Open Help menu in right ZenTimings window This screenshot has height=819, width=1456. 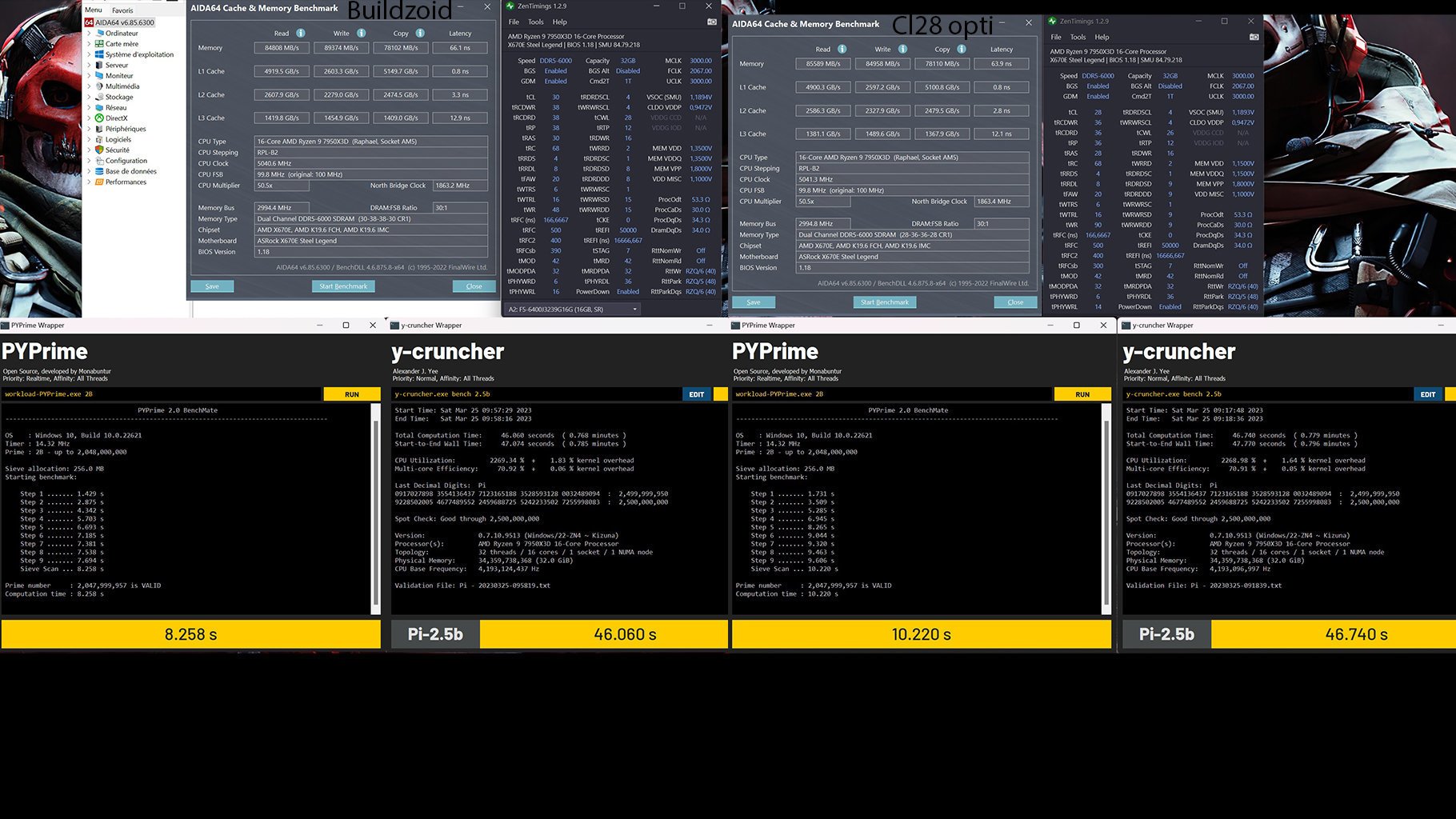(x=1102, y=37)
